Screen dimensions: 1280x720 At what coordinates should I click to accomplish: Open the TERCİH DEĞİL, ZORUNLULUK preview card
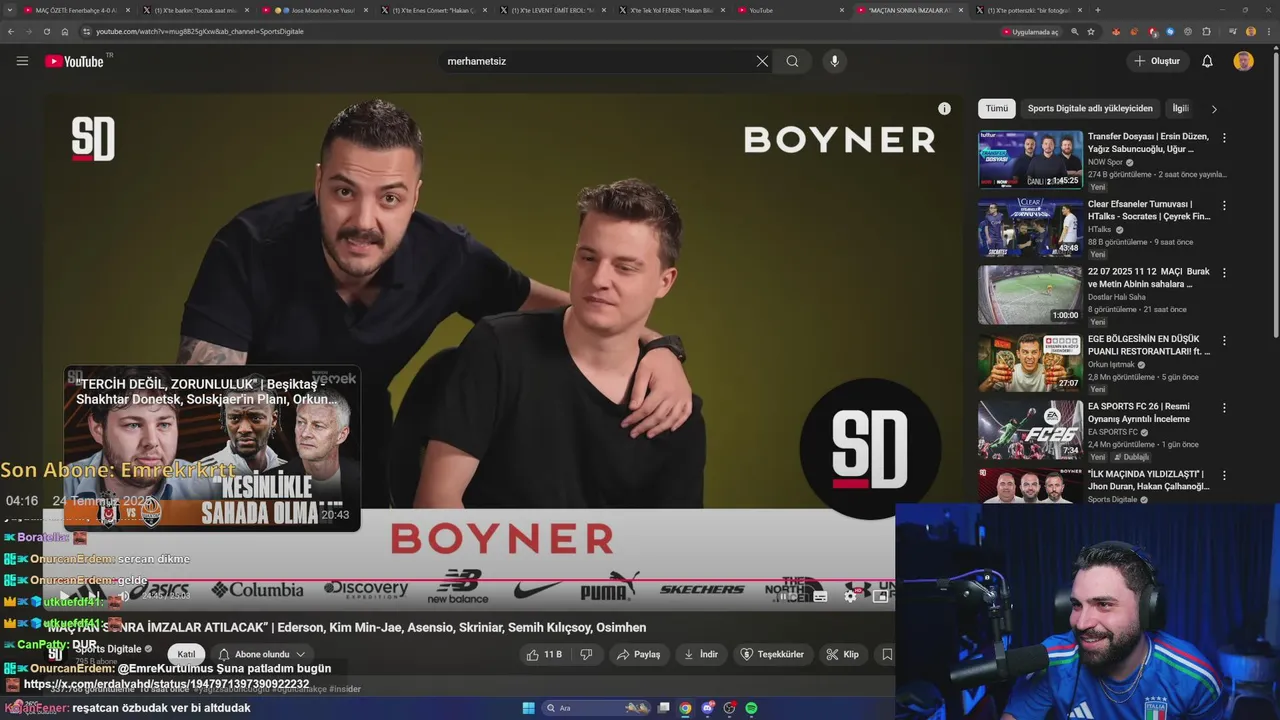(x=212, y=448)
